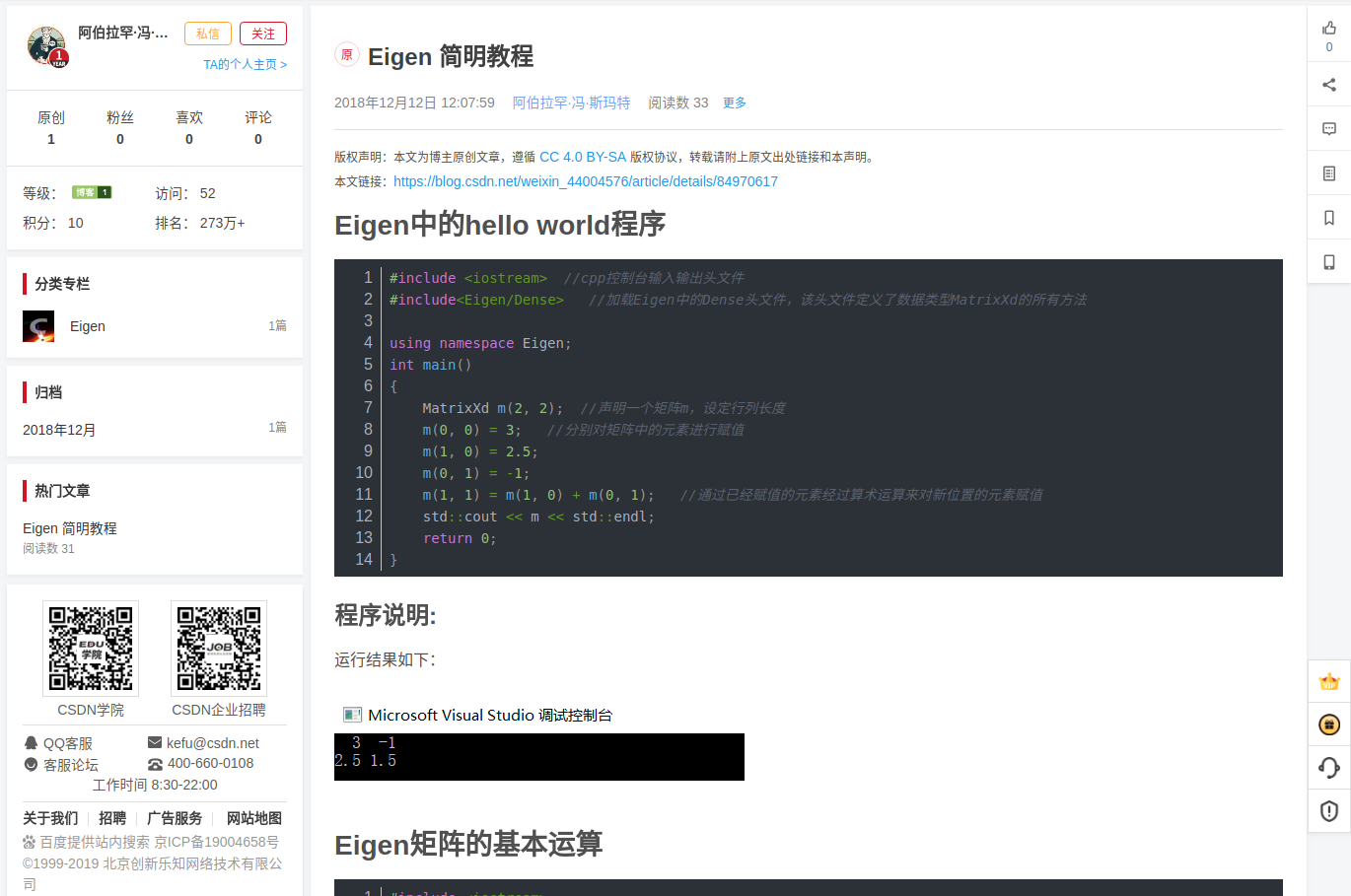Open the comments speech-bubble icon
The width and height of the screenshot is (1351, 896).
pos(1329,129)
